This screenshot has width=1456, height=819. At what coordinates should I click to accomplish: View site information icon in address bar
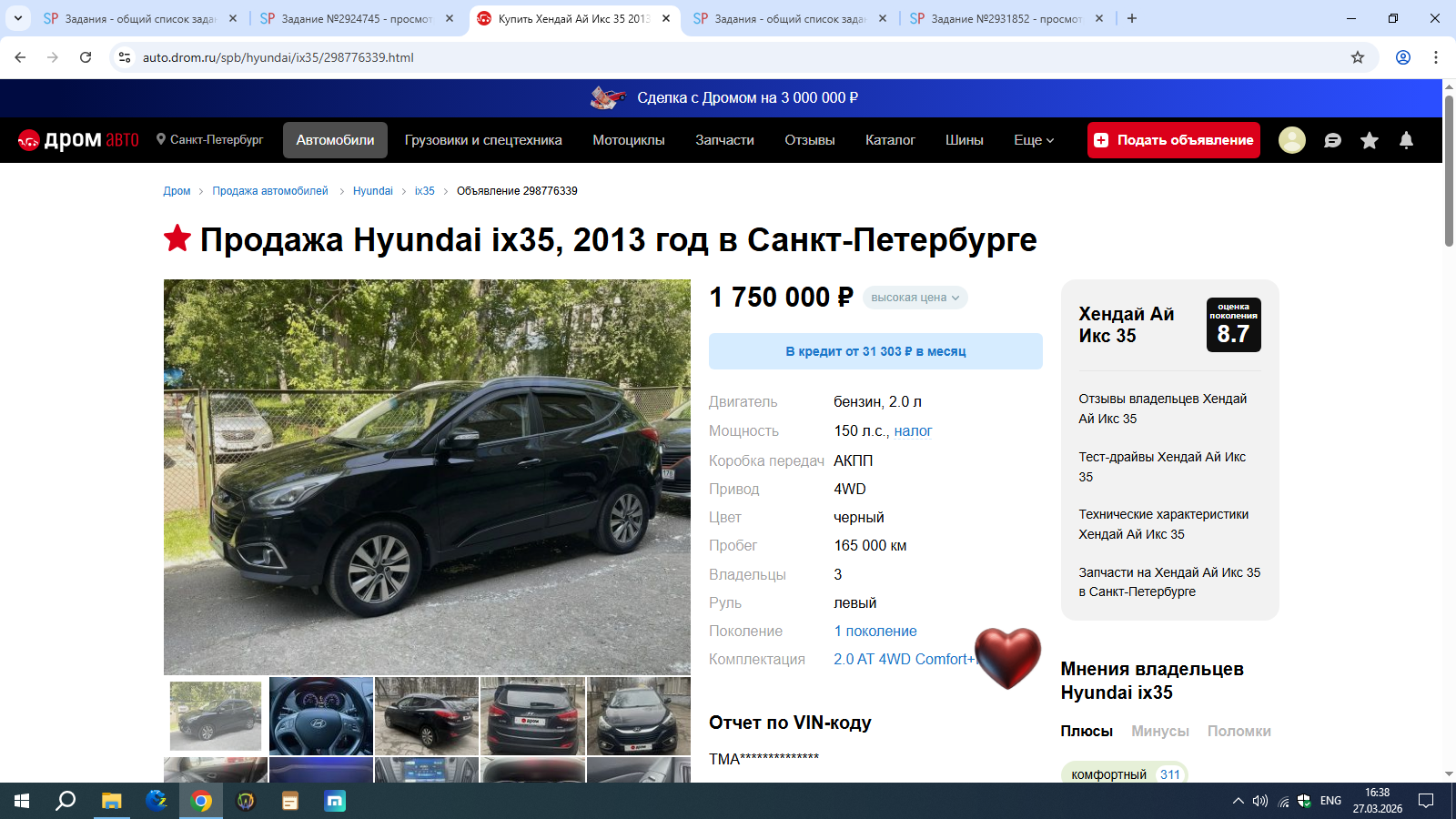pyautogui.click(x=125, y=57)
